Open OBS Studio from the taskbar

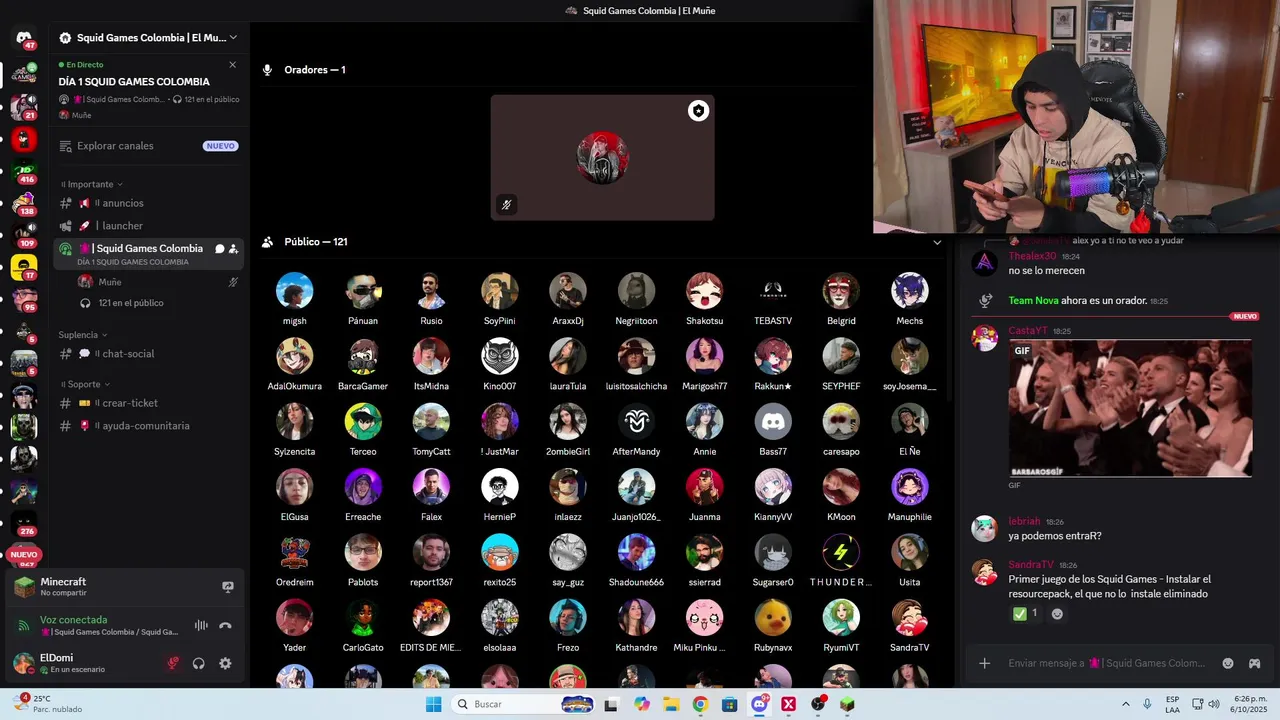[x=818, y=704]
